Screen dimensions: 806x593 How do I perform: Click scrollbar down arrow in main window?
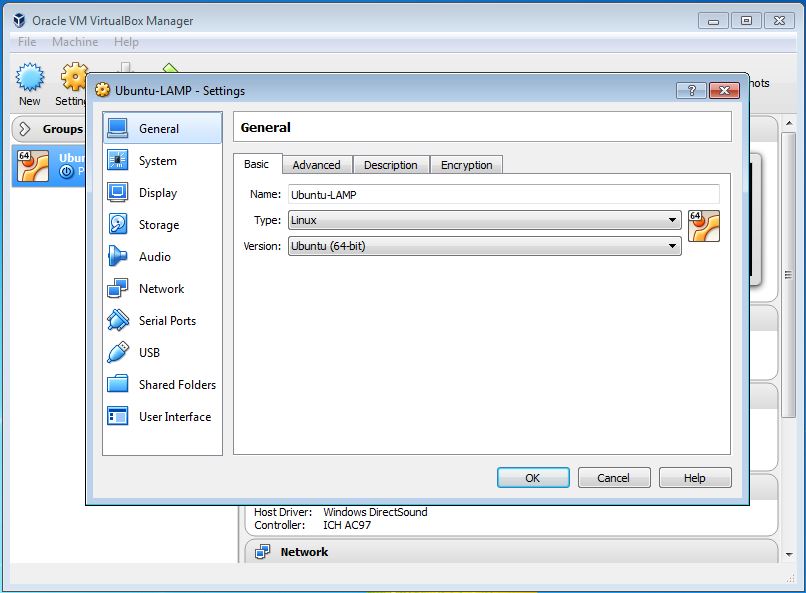click(789, 554)
